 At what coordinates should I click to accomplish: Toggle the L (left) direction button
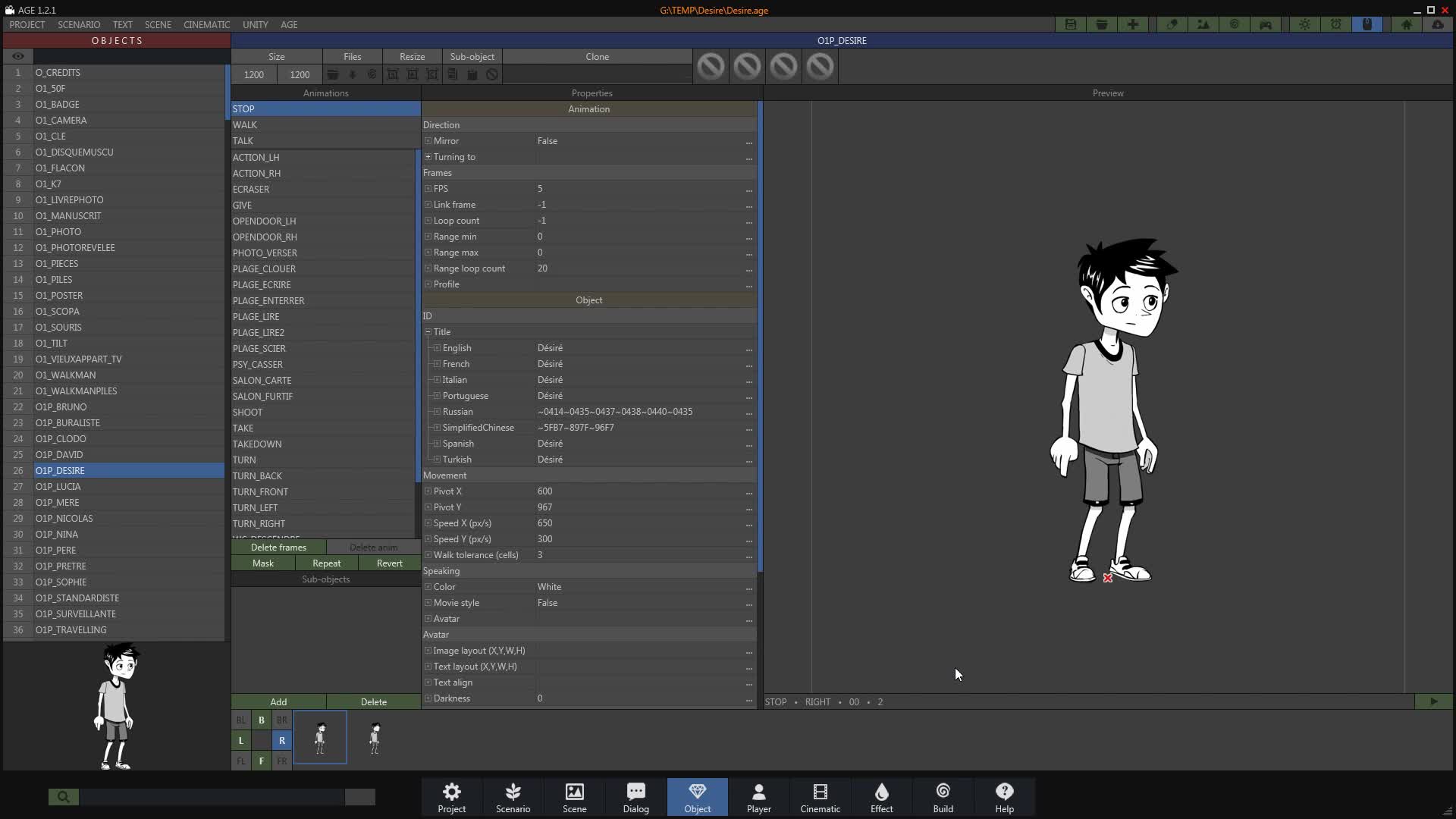pos(241,740)
